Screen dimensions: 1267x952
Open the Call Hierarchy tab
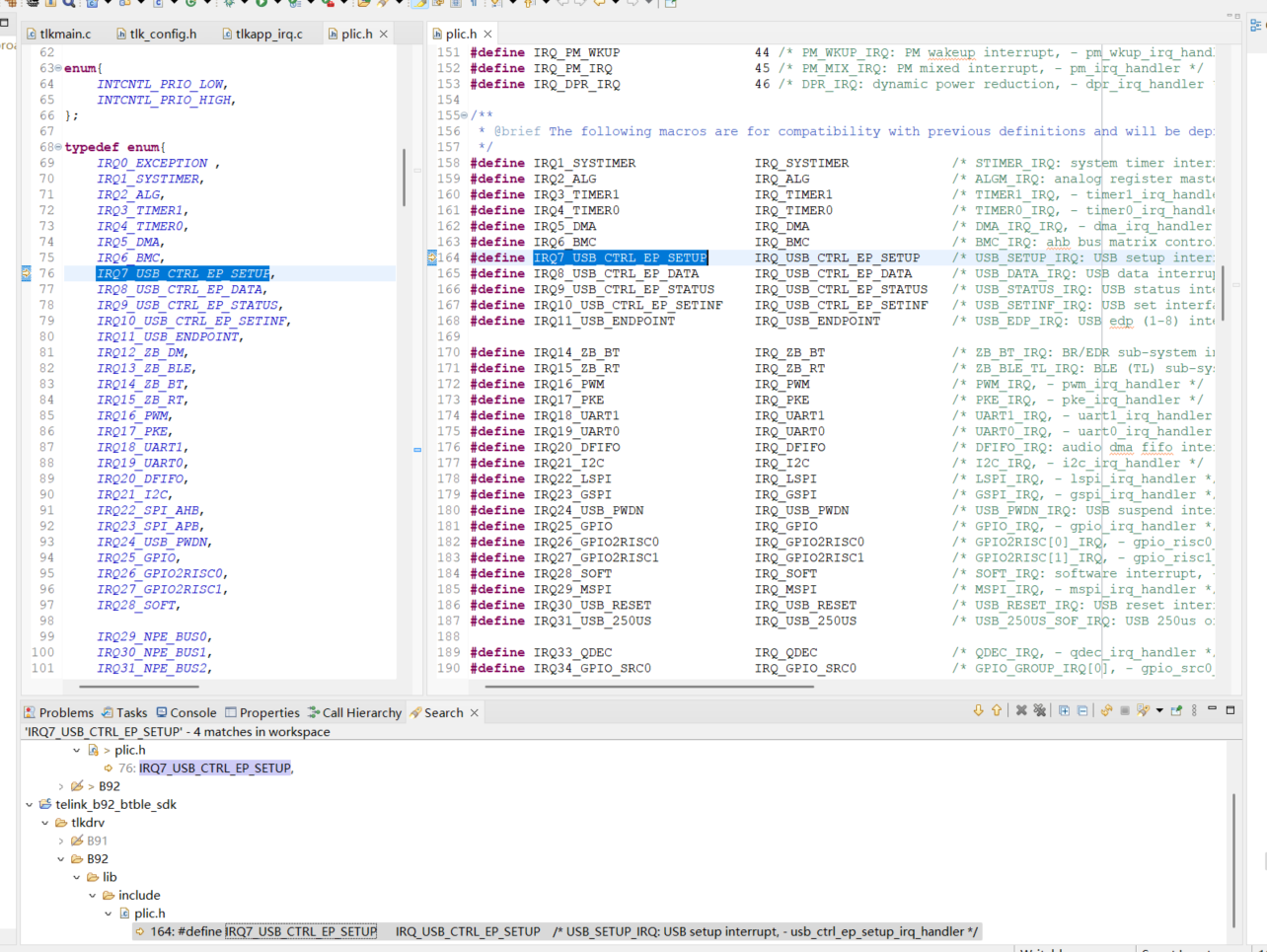point(354,712)
